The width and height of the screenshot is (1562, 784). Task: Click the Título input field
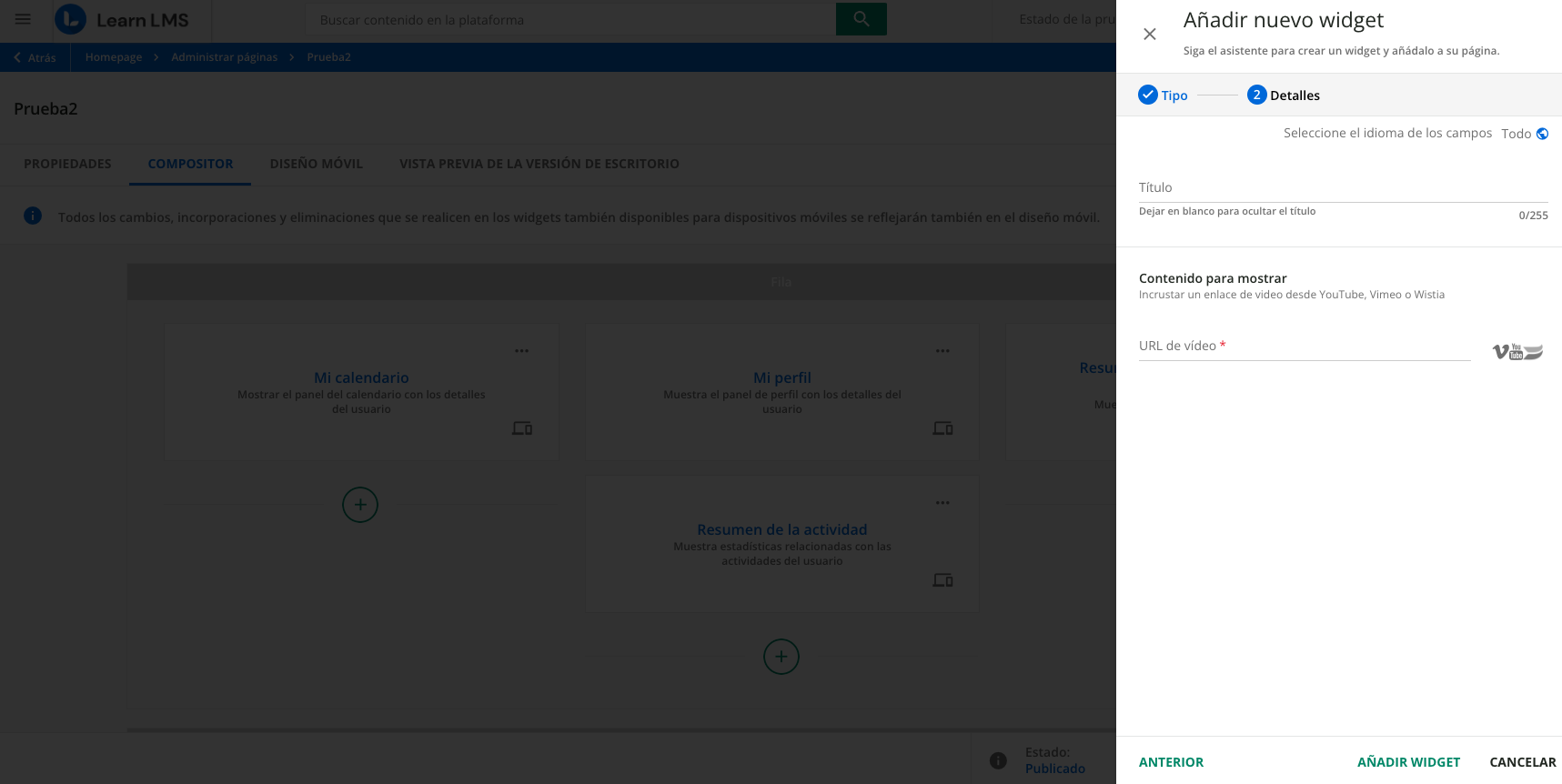(x=1342, y=188)
